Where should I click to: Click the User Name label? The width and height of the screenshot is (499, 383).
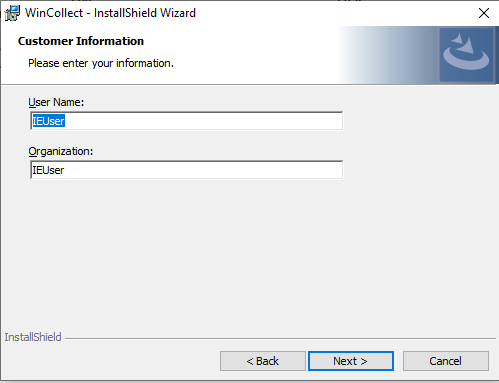[x=56, y=102]
